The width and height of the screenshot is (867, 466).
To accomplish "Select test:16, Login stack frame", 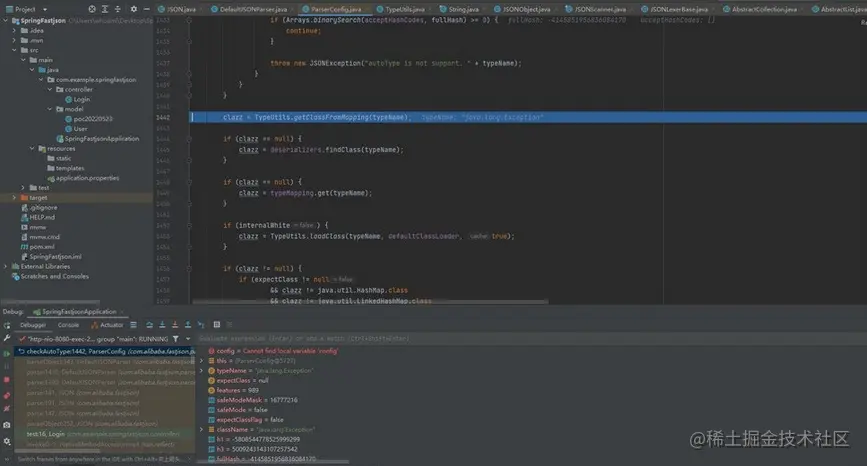I will pos(105,434).
